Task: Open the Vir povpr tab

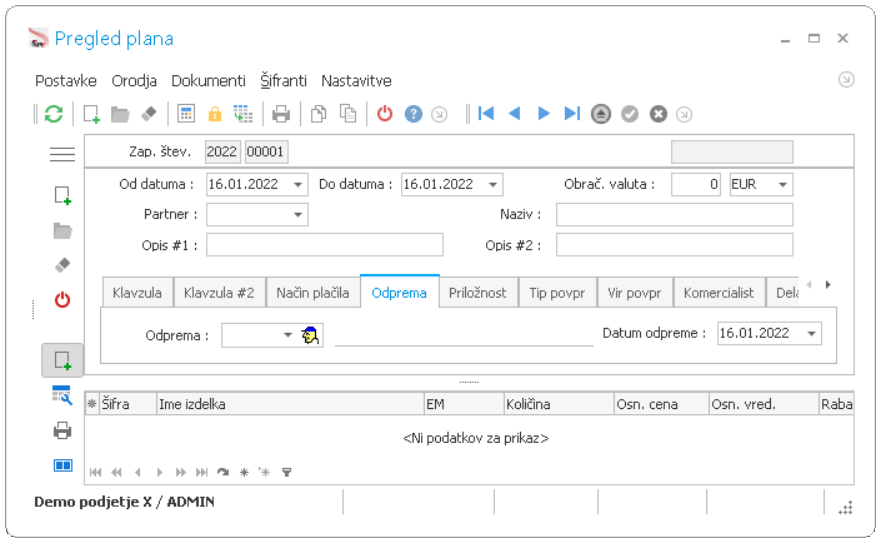Action: click(635, 293)
